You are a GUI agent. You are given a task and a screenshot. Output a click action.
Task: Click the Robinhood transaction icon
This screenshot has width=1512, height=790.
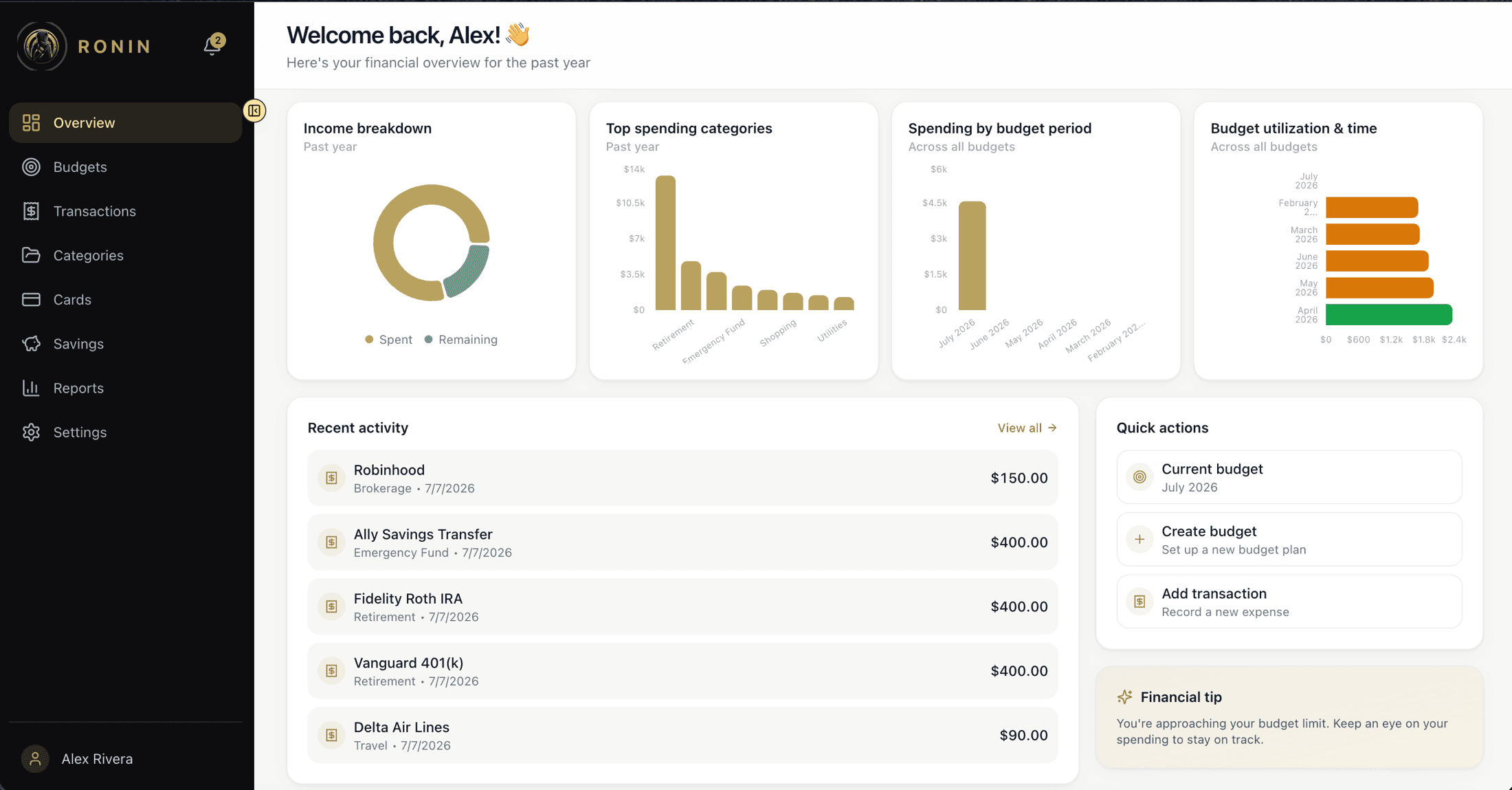pos(331,478)
